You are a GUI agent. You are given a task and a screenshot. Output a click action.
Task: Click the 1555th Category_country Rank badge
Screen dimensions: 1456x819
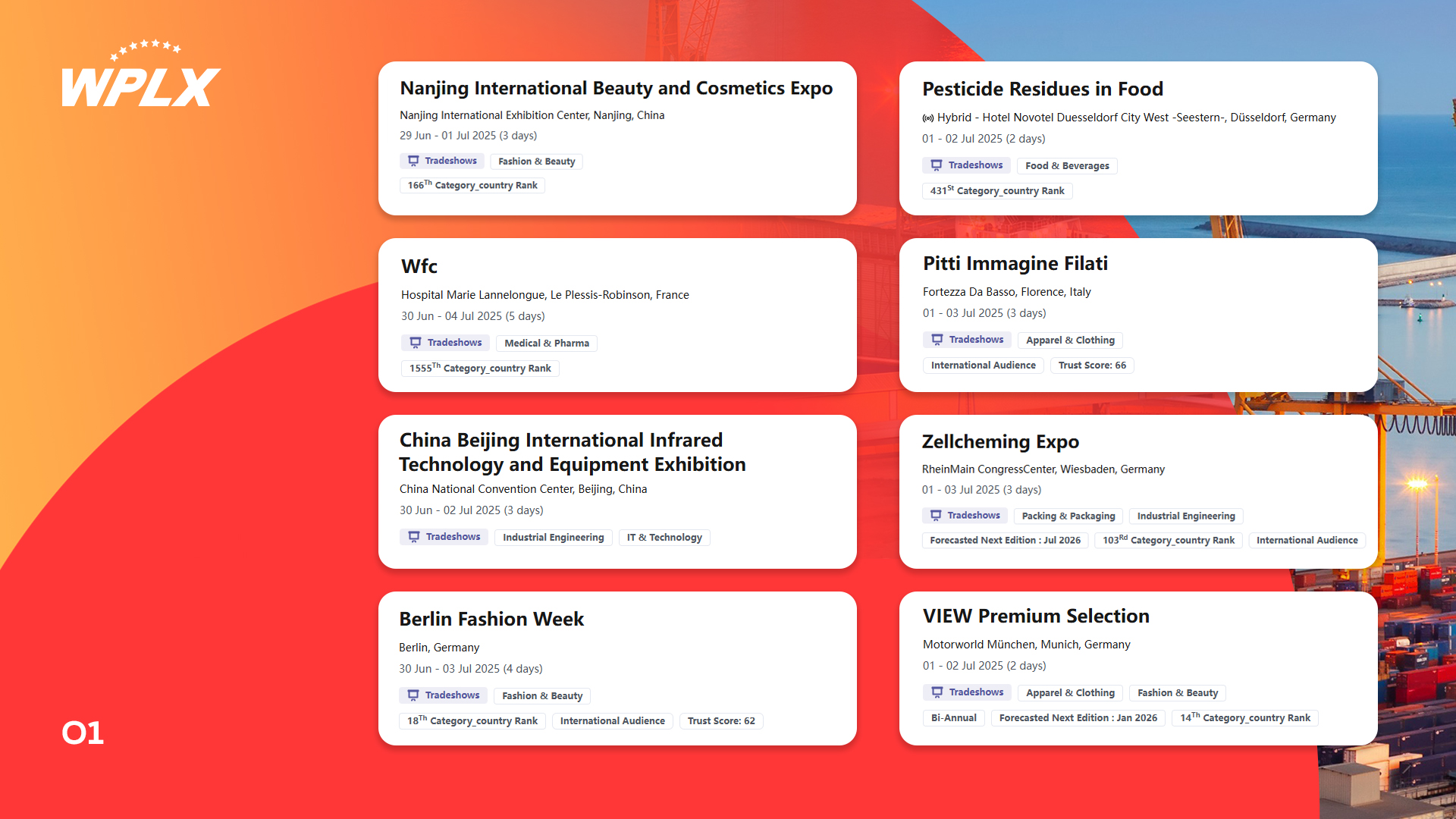click(x=480, y=369)
